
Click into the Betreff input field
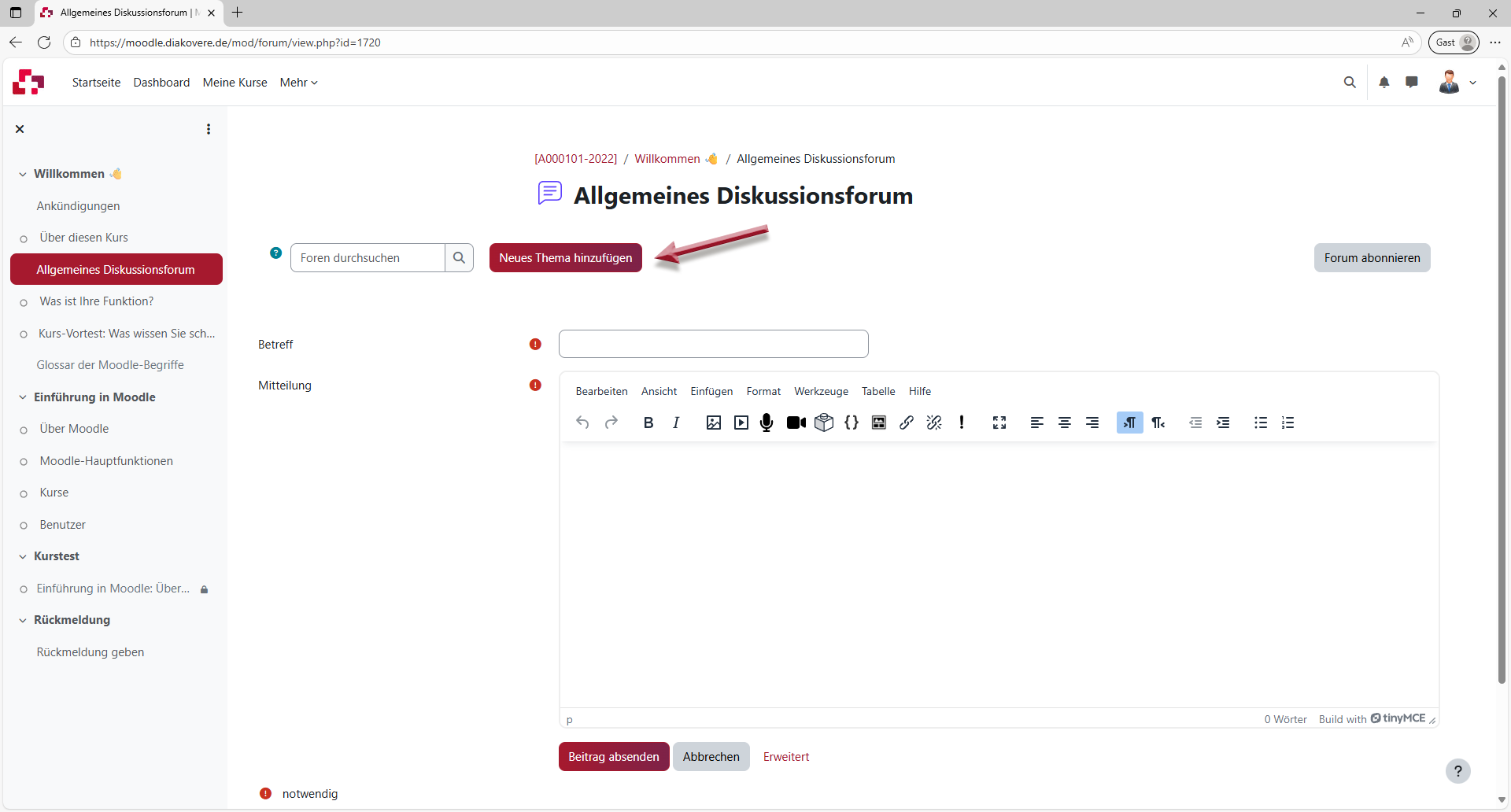tap(713, 344)
